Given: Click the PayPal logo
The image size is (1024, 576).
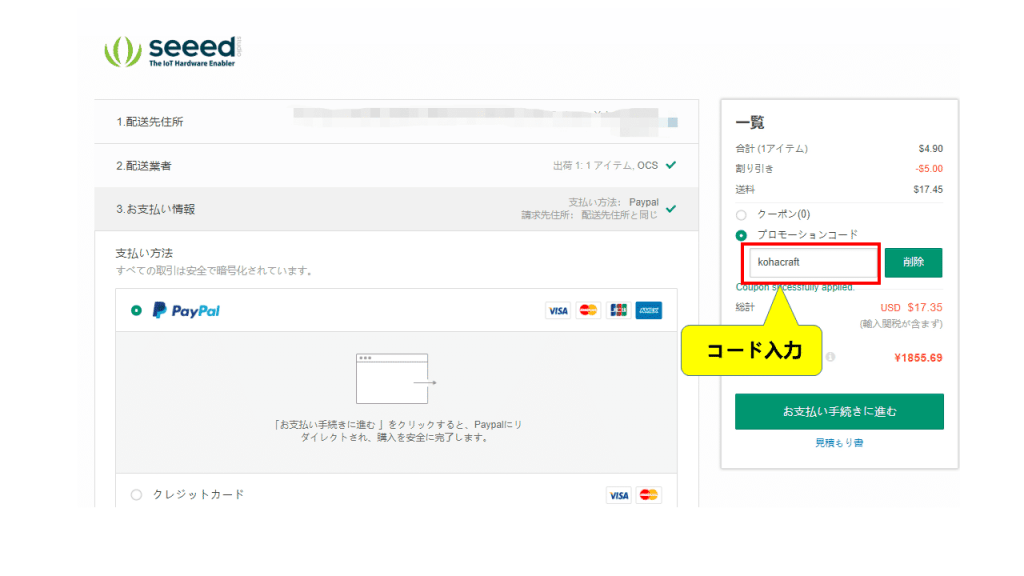Looking at the screenshot, I should tap(186, 310).
